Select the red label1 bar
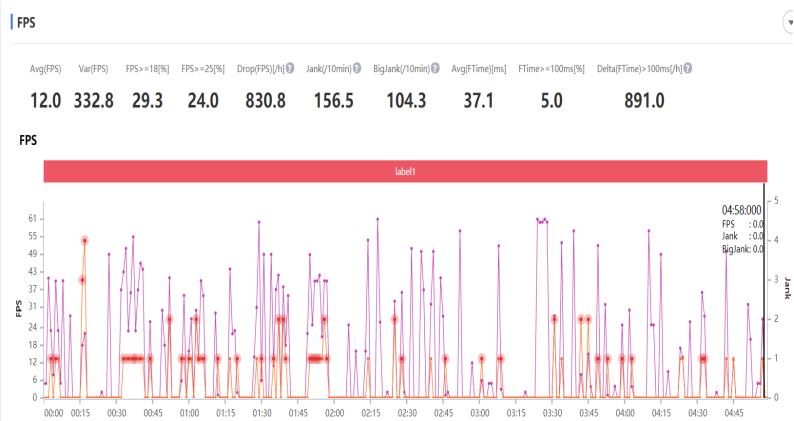This screenshot has height=421, width=794. [x=405, y=171]
